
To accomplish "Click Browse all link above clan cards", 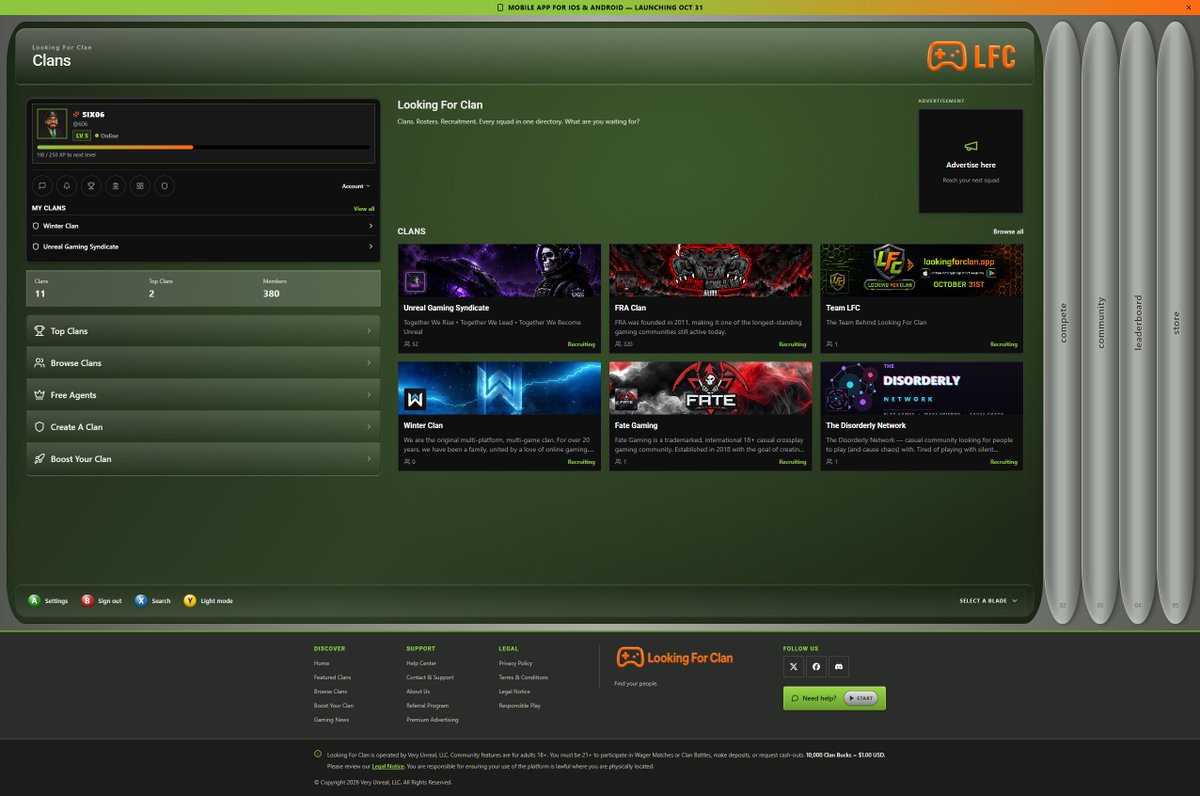I will pos(1008,232).
